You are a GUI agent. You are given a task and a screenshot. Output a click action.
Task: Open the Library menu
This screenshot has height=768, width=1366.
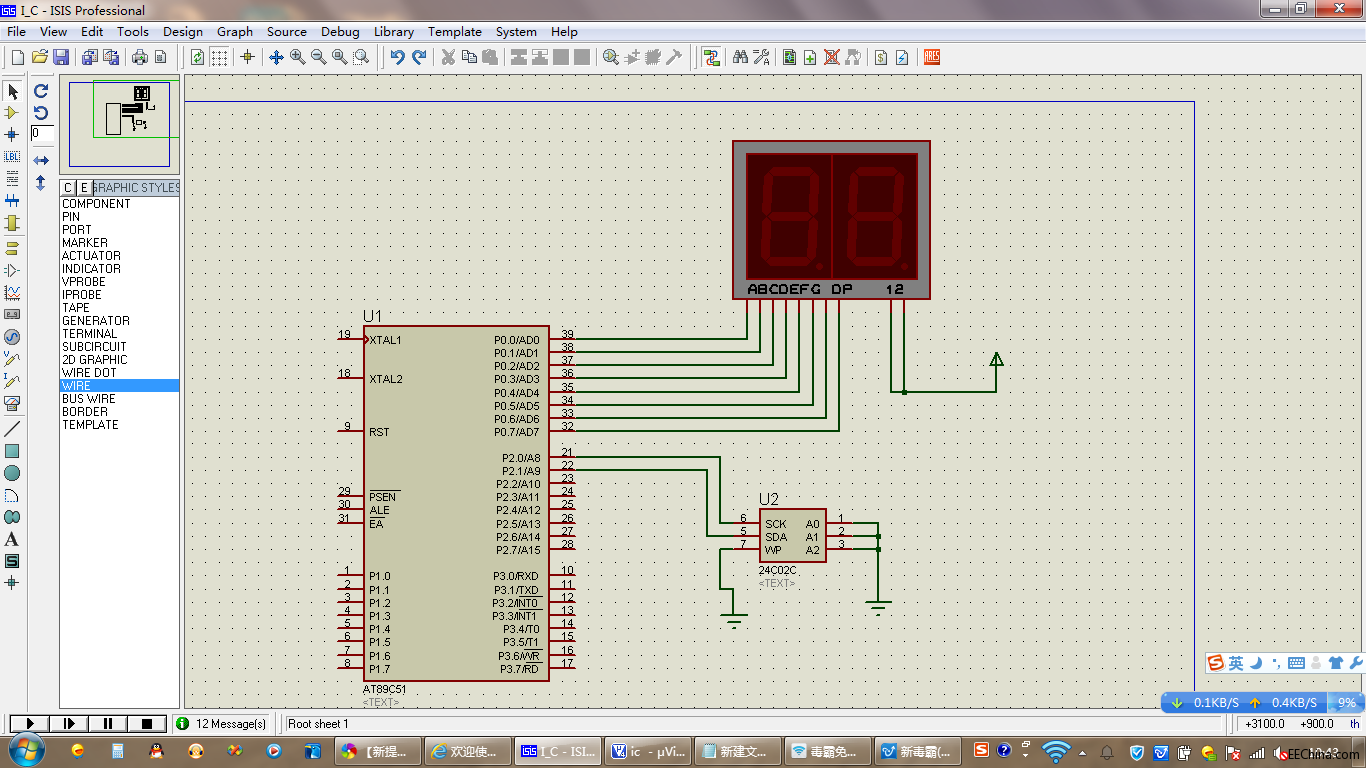point(393,31)
